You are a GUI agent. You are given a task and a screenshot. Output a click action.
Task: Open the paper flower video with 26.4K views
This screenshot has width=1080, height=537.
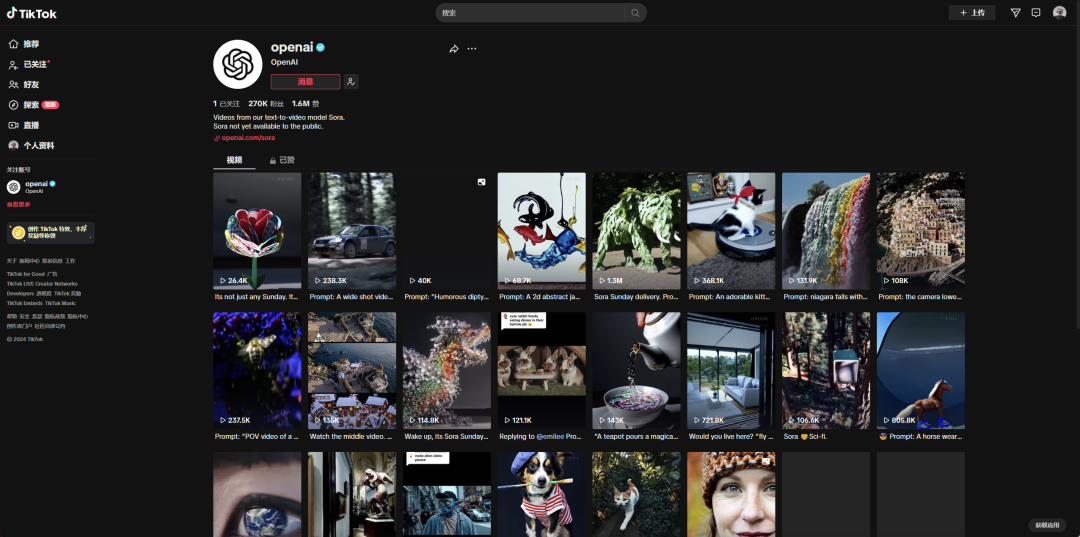[257, 231]
